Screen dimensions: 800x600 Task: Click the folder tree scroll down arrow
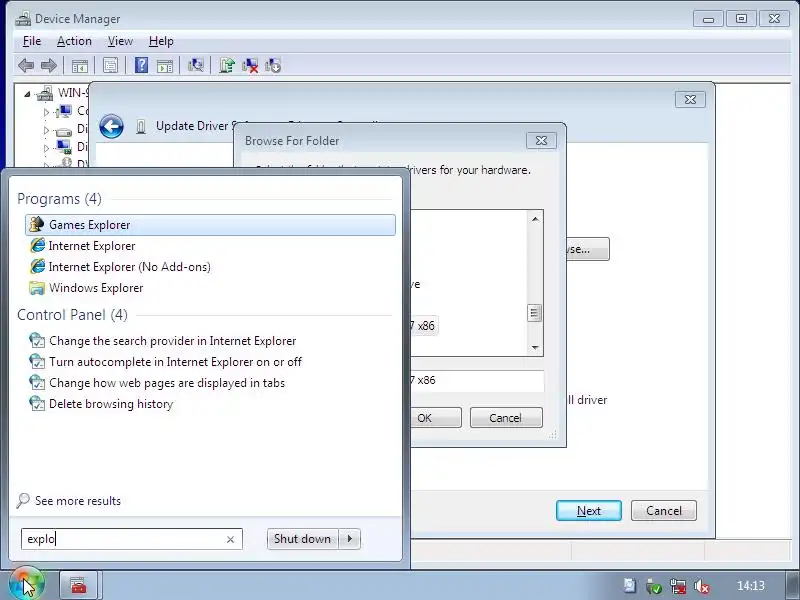[535, 347]
